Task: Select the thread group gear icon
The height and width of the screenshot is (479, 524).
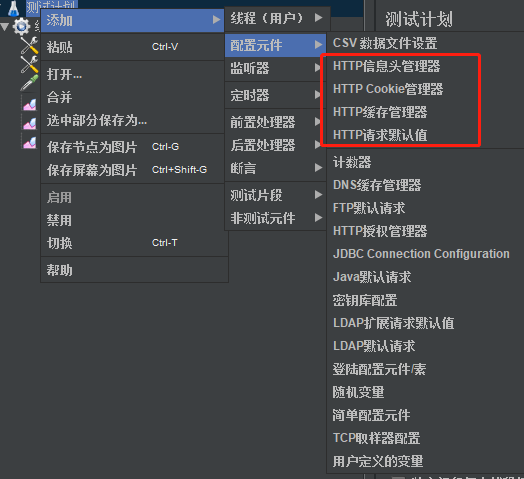Action: point(21,26)
